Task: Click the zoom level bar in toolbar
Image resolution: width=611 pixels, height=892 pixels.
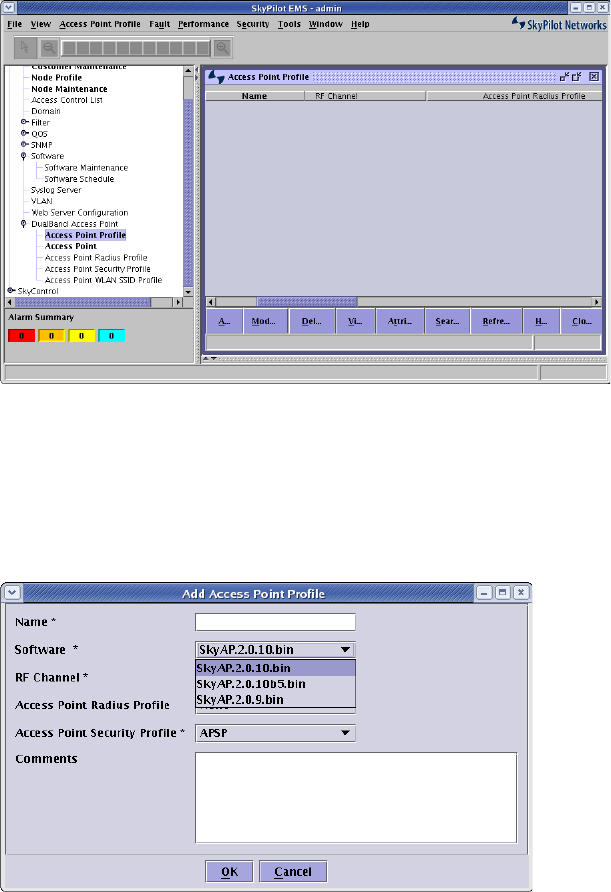Action: [x=135, y=48]
